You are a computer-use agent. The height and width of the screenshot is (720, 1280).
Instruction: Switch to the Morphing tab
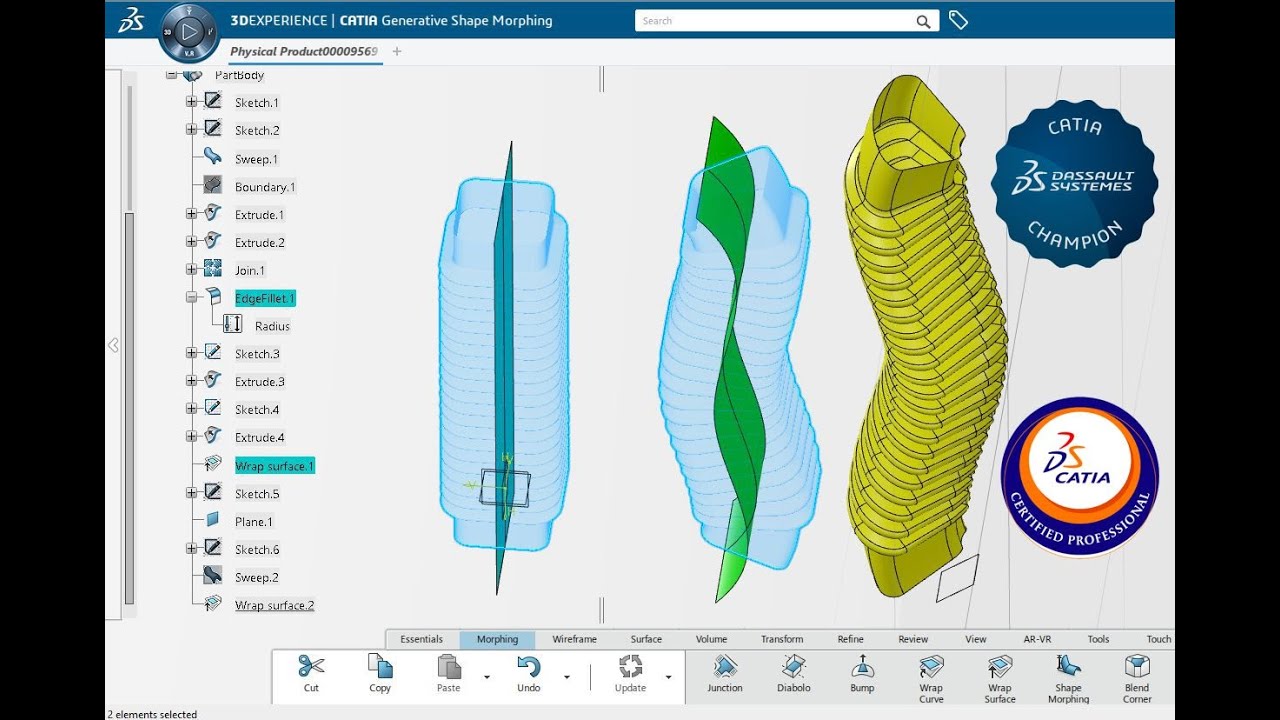click(497, 640)
